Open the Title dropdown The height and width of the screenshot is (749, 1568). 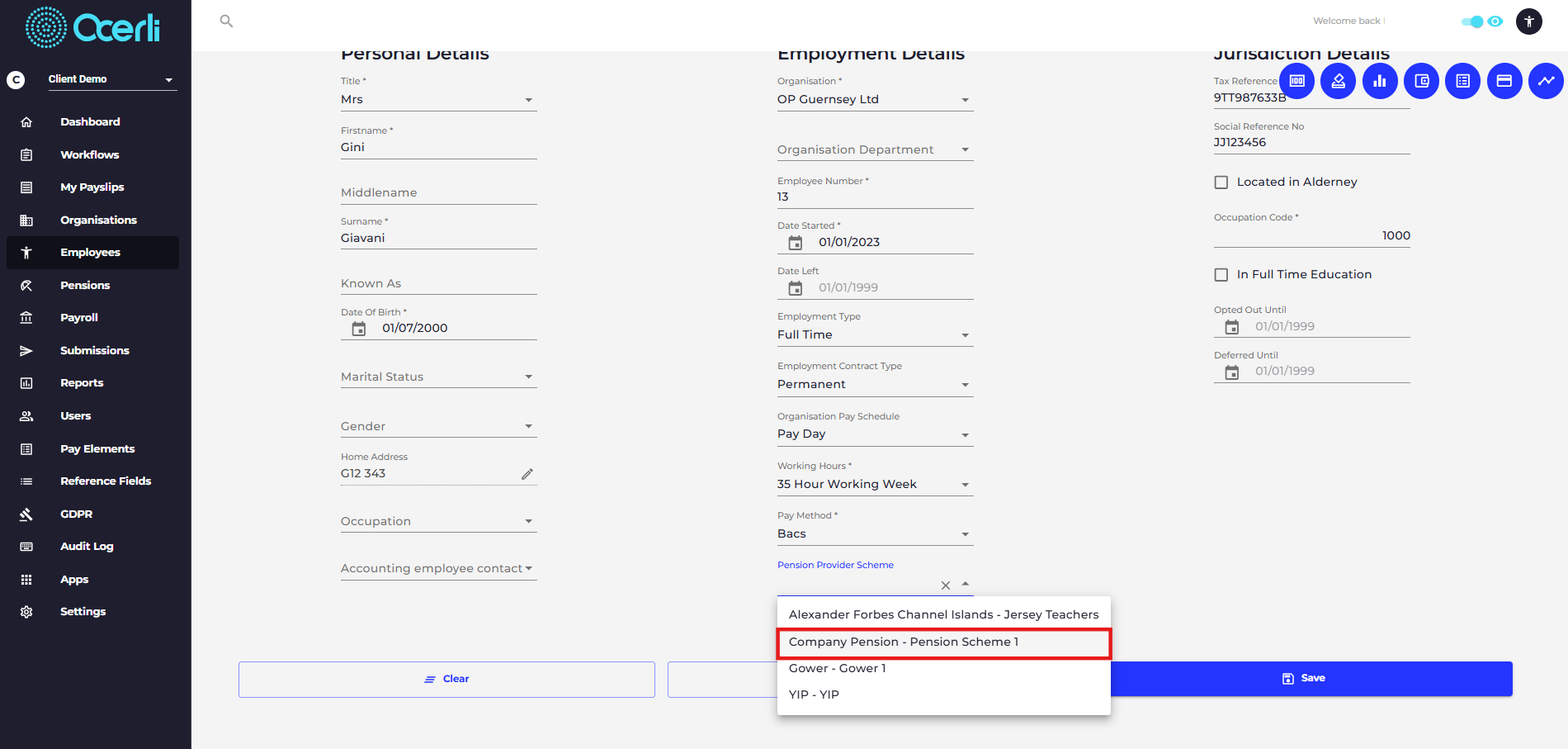438,100
